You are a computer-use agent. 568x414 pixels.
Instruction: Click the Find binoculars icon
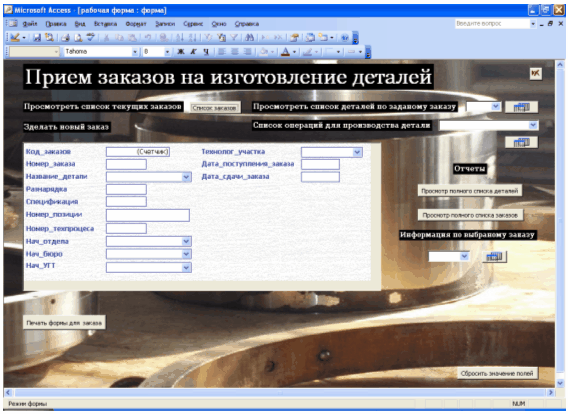coord(249,37)
